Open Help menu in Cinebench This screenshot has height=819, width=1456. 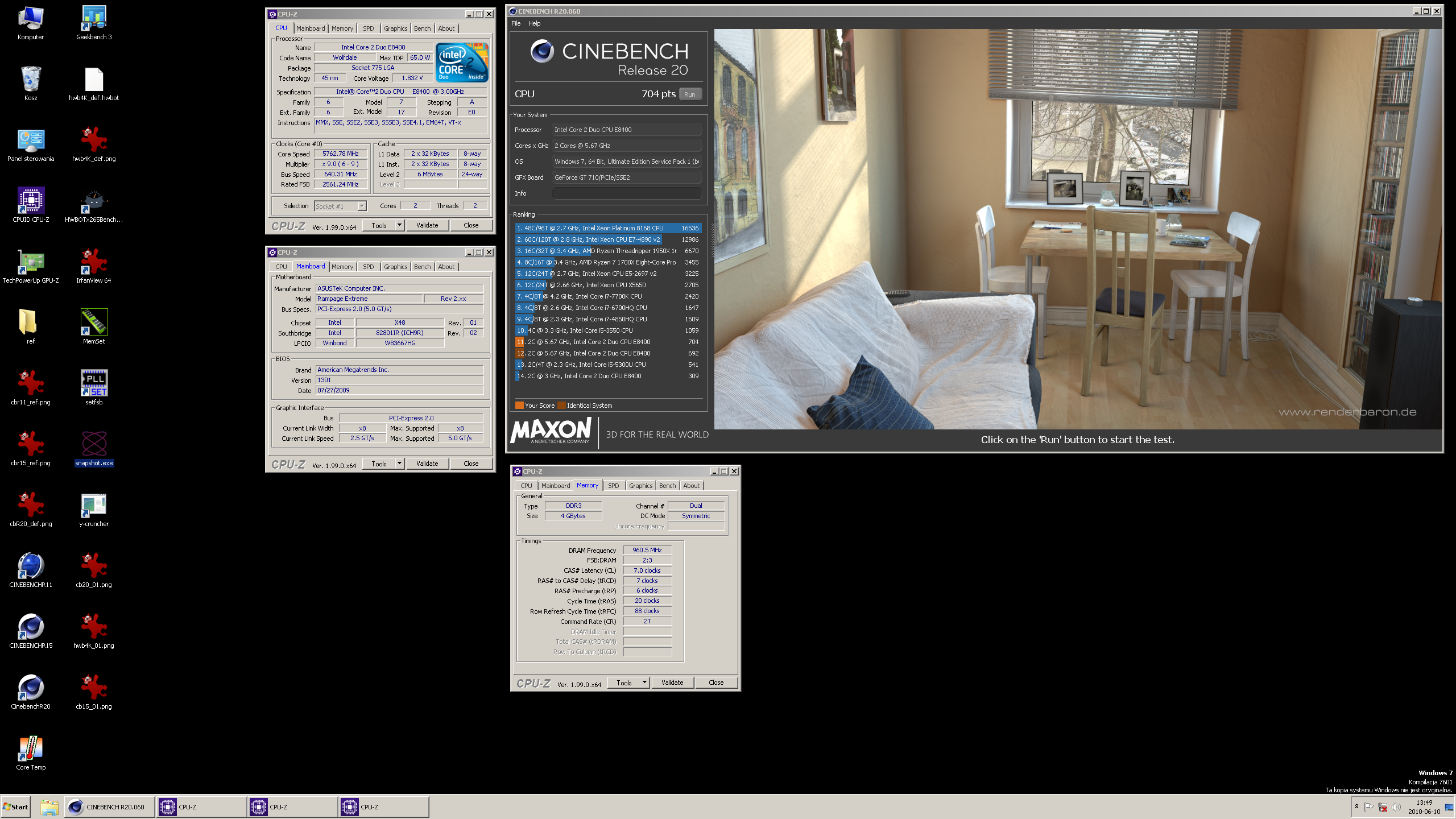tap(535, 23)
